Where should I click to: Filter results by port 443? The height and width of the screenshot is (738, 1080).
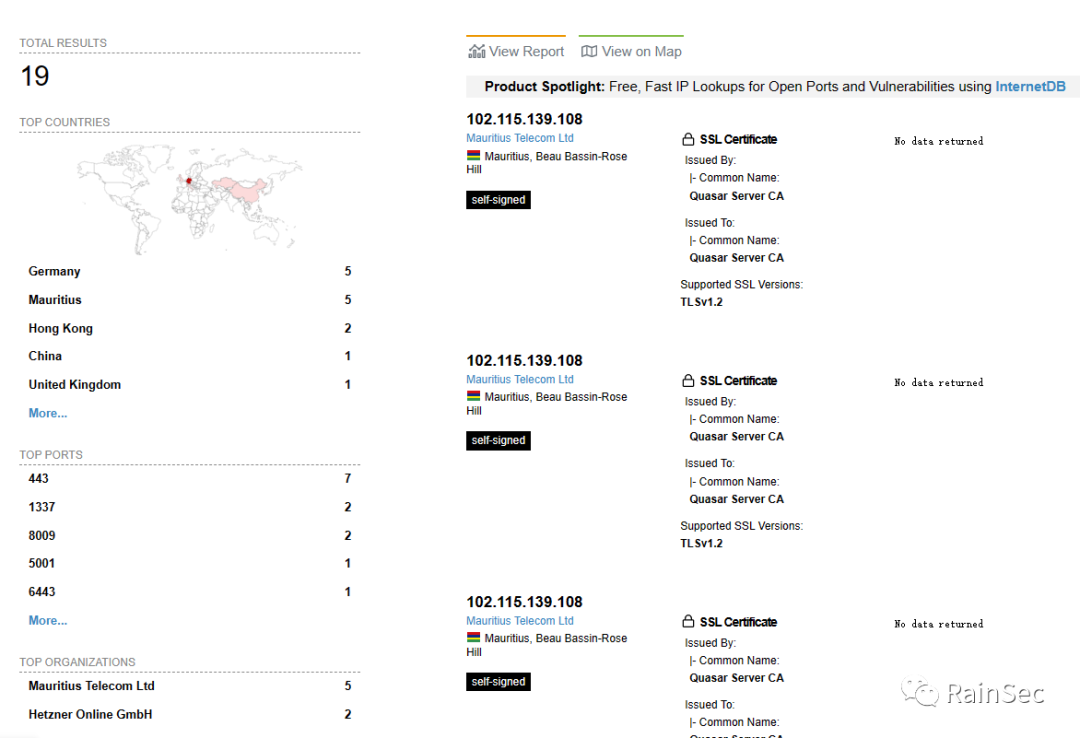39,479
